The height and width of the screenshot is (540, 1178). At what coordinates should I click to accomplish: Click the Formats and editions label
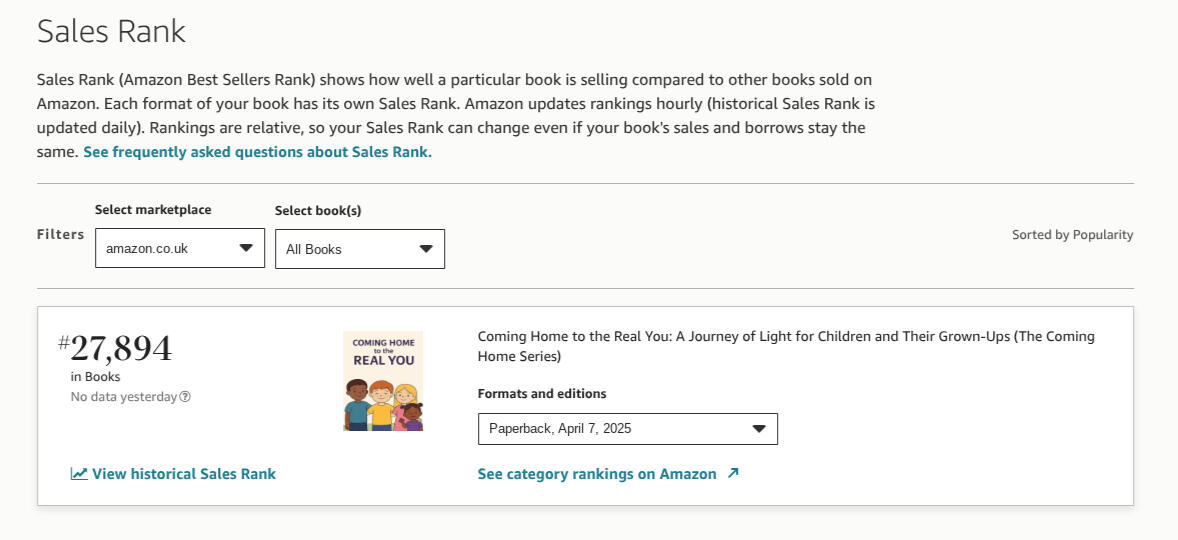[x=542, y=394]
